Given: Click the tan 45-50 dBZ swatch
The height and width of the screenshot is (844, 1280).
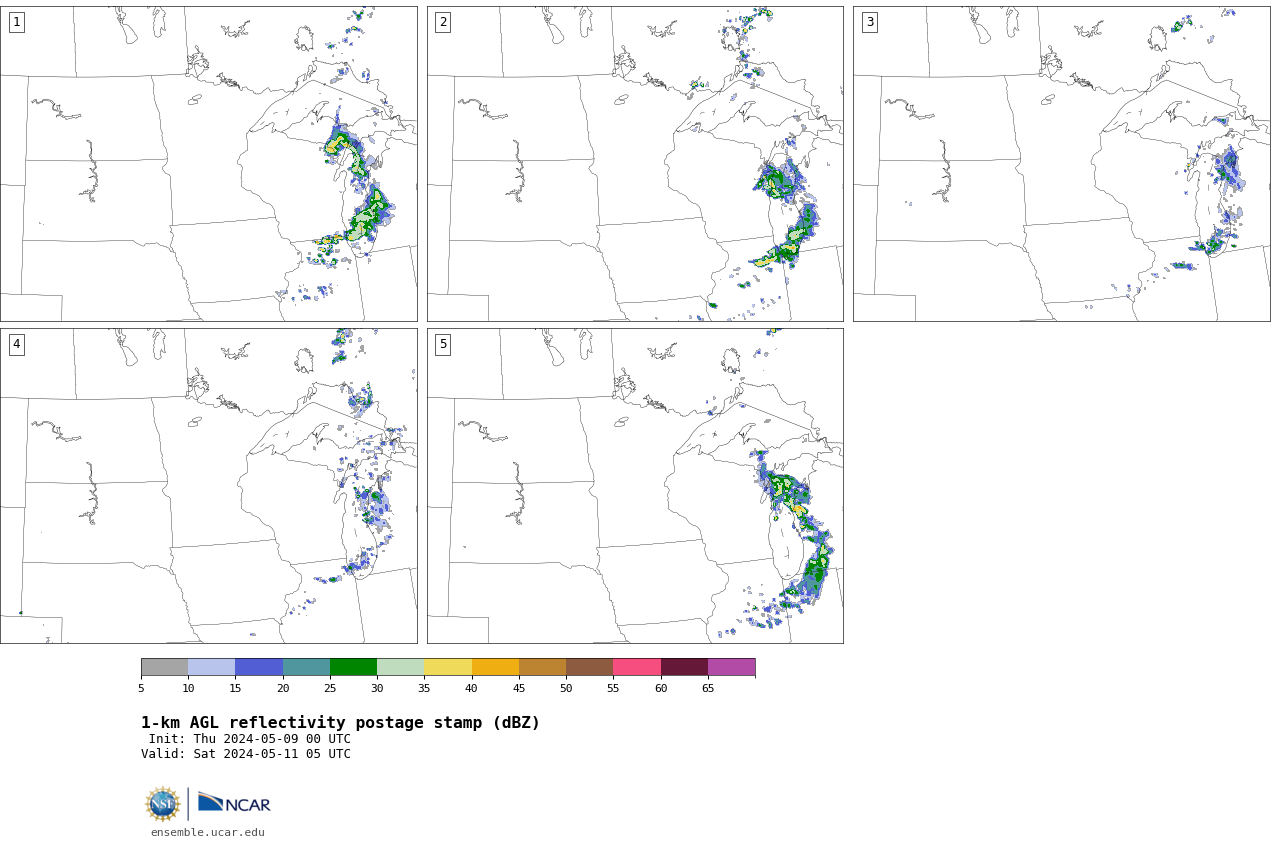Looking at the screenshot, I should [542, 667].
